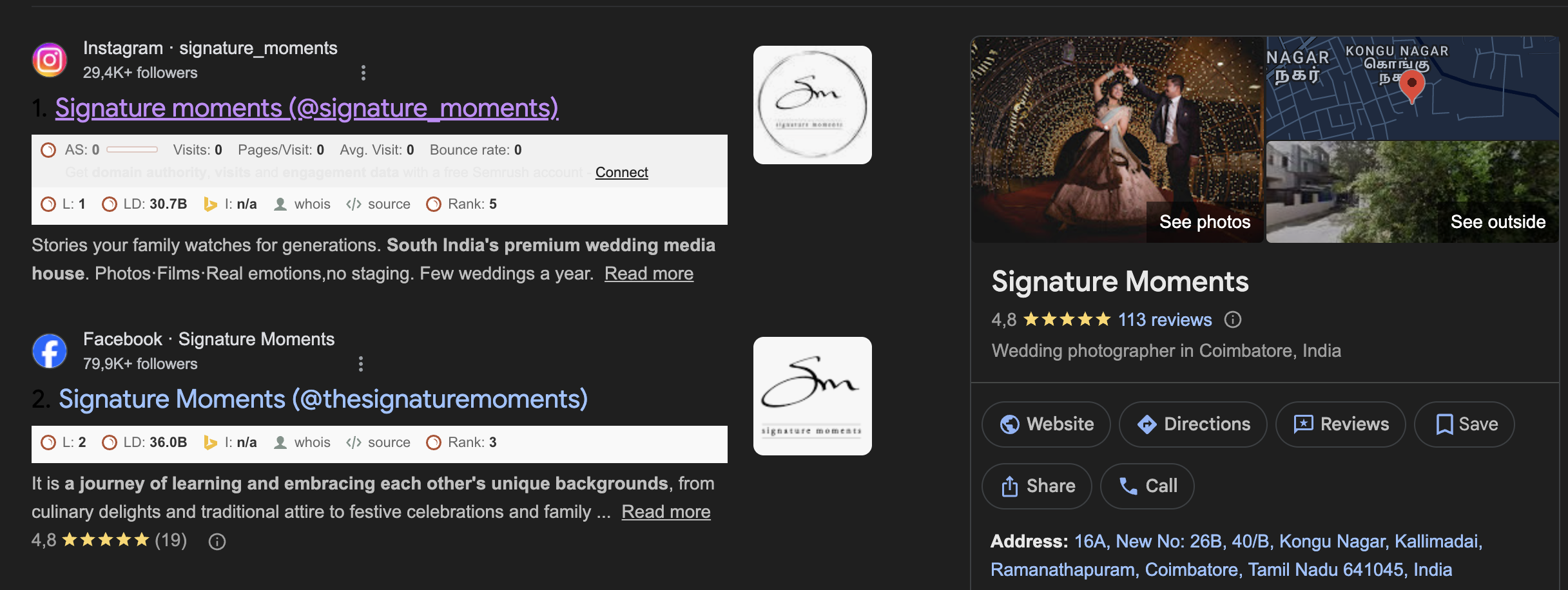Open the Facebook result's three-dot menu

tap(361, 364)
